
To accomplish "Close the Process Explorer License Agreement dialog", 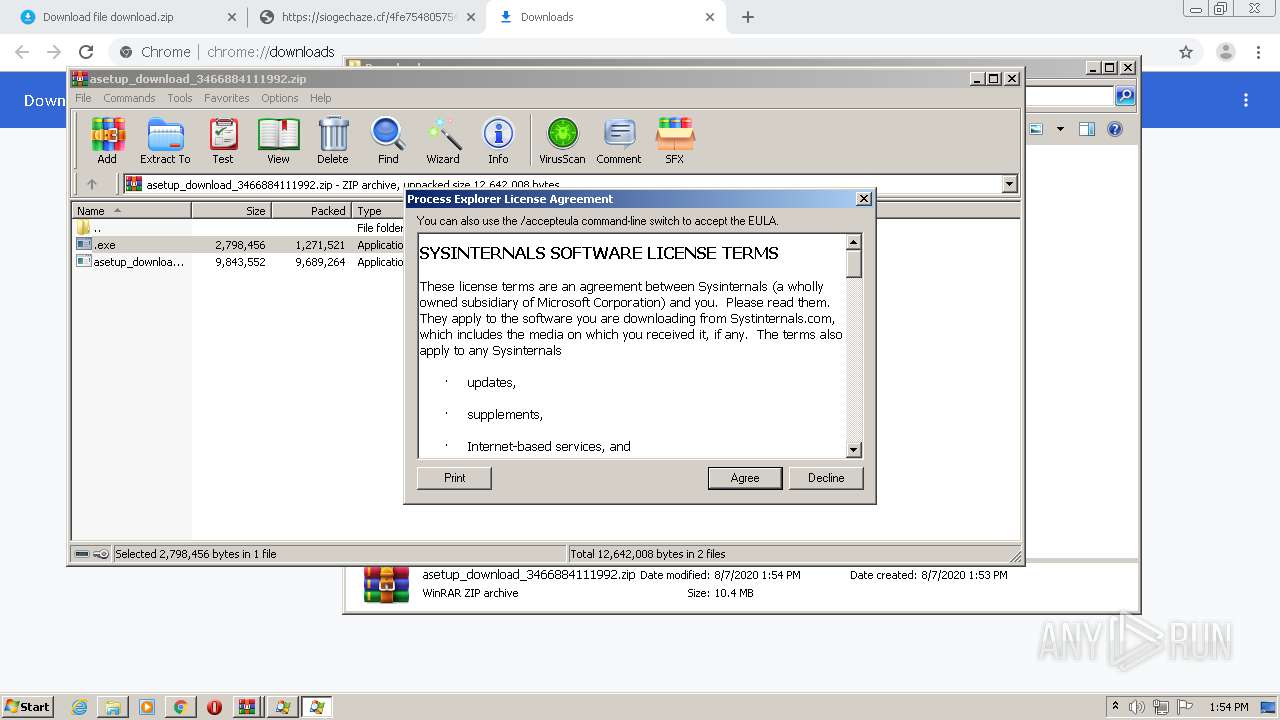I will (x=864, y=199).
